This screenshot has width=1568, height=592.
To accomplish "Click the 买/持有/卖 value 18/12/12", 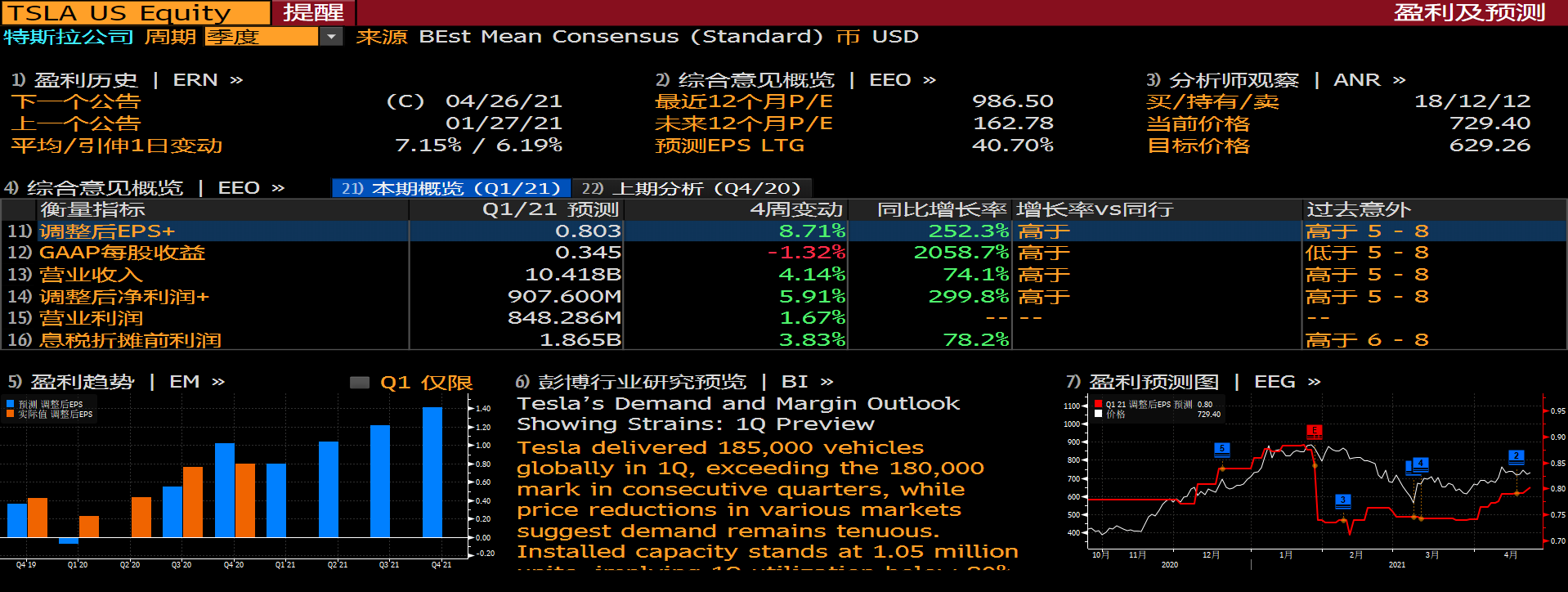I will (x=1472, y=101).
